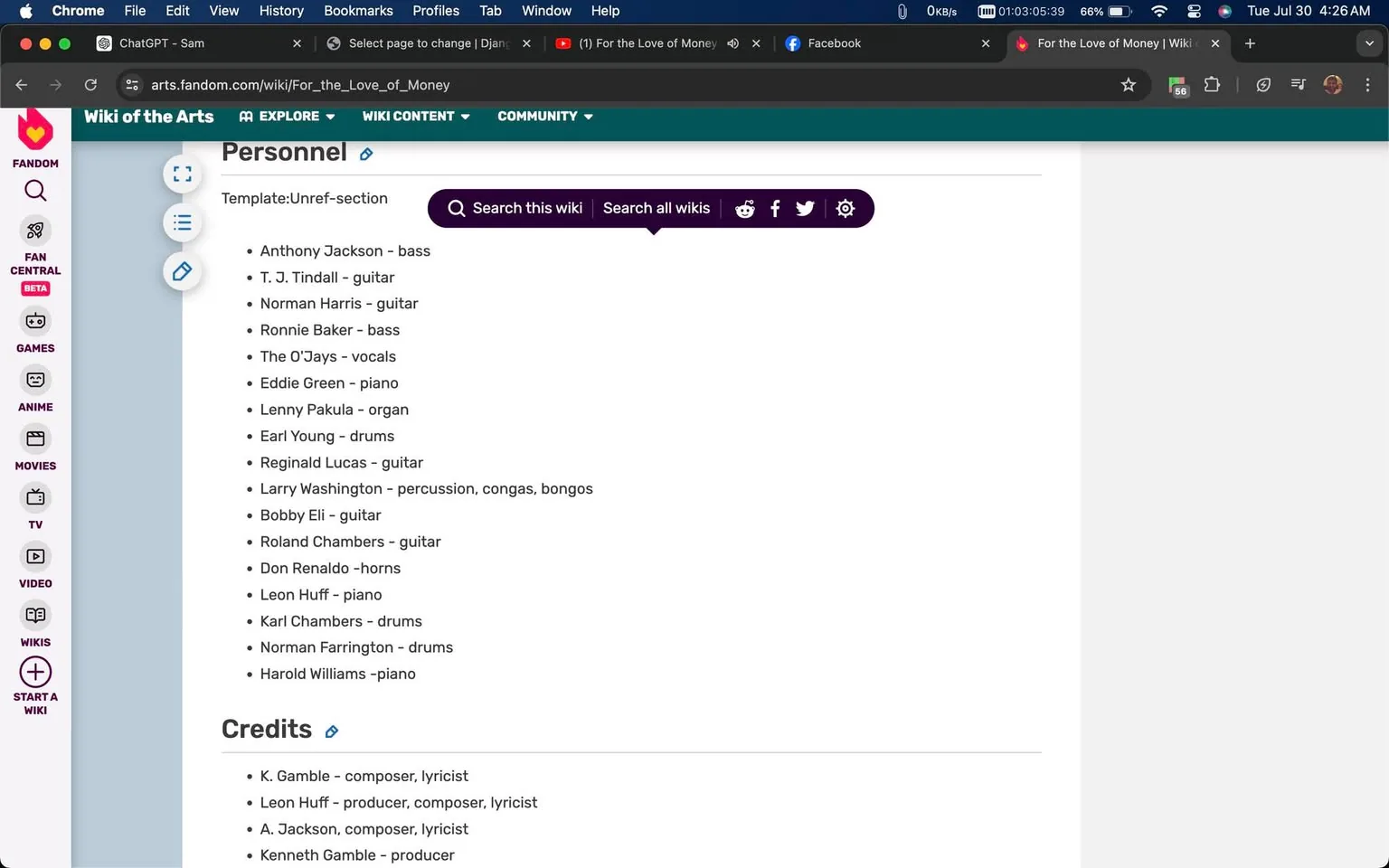Expand the COMMUNITY menu chevron
The image size is (1389, 868).
click(589, 116)
